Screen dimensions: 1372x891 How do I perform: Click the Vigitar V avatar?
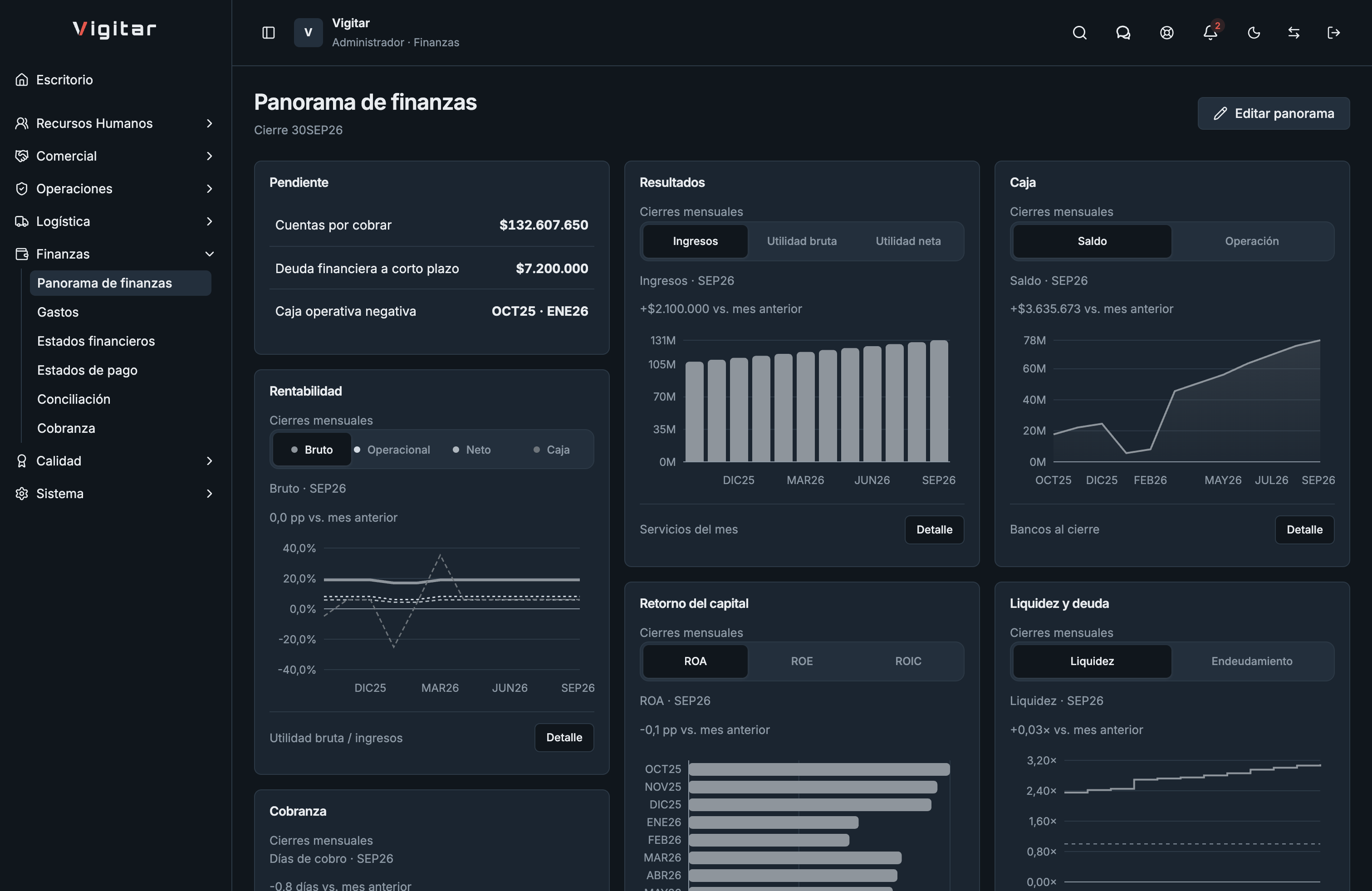coord(309,33)
